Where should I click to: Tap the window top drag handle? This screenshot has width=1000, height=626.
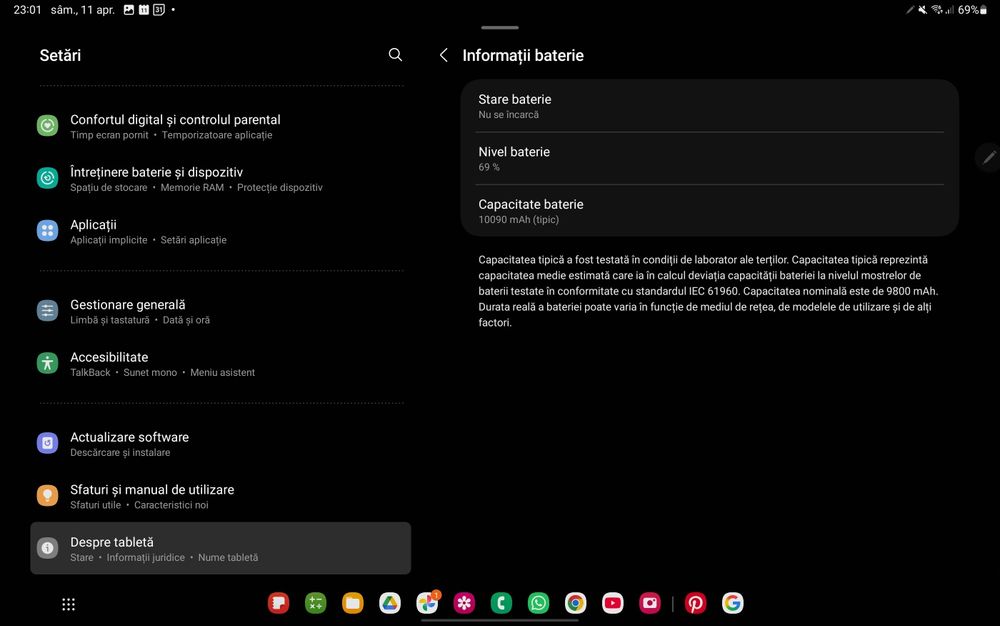500,27
